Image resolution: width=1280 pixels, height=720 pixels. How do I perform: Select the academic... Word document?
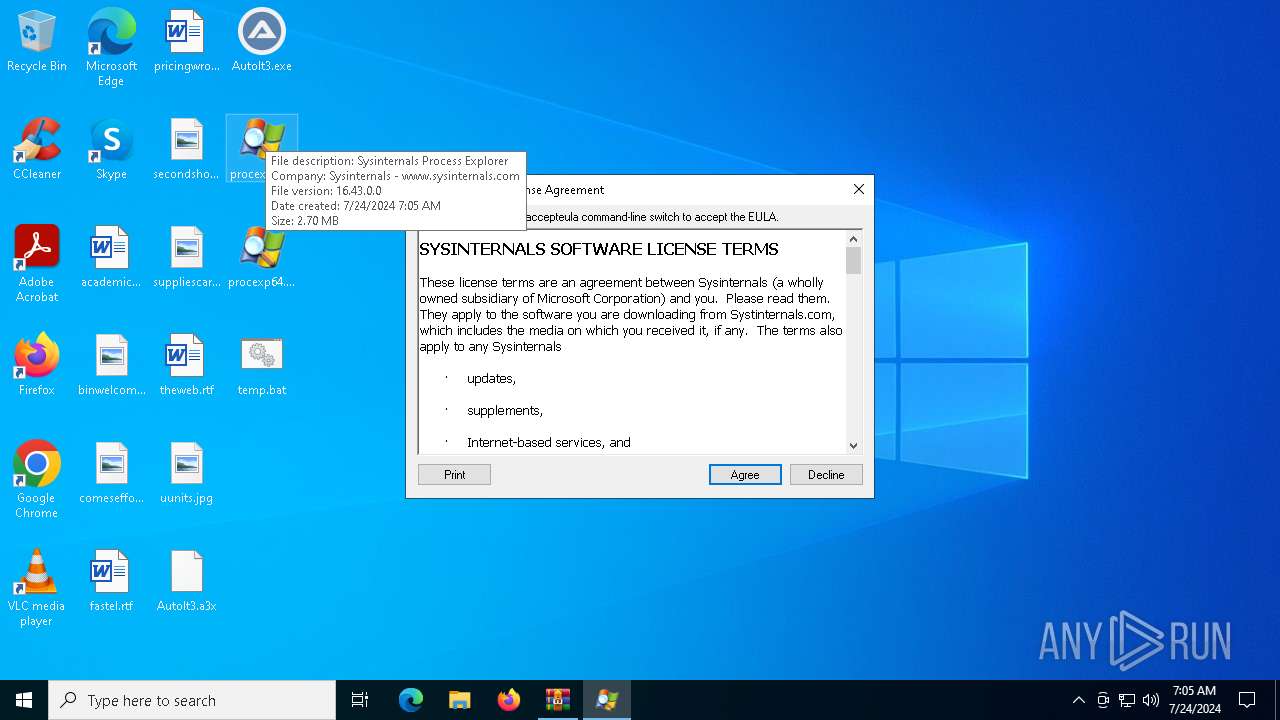click(x=111, y=257)
